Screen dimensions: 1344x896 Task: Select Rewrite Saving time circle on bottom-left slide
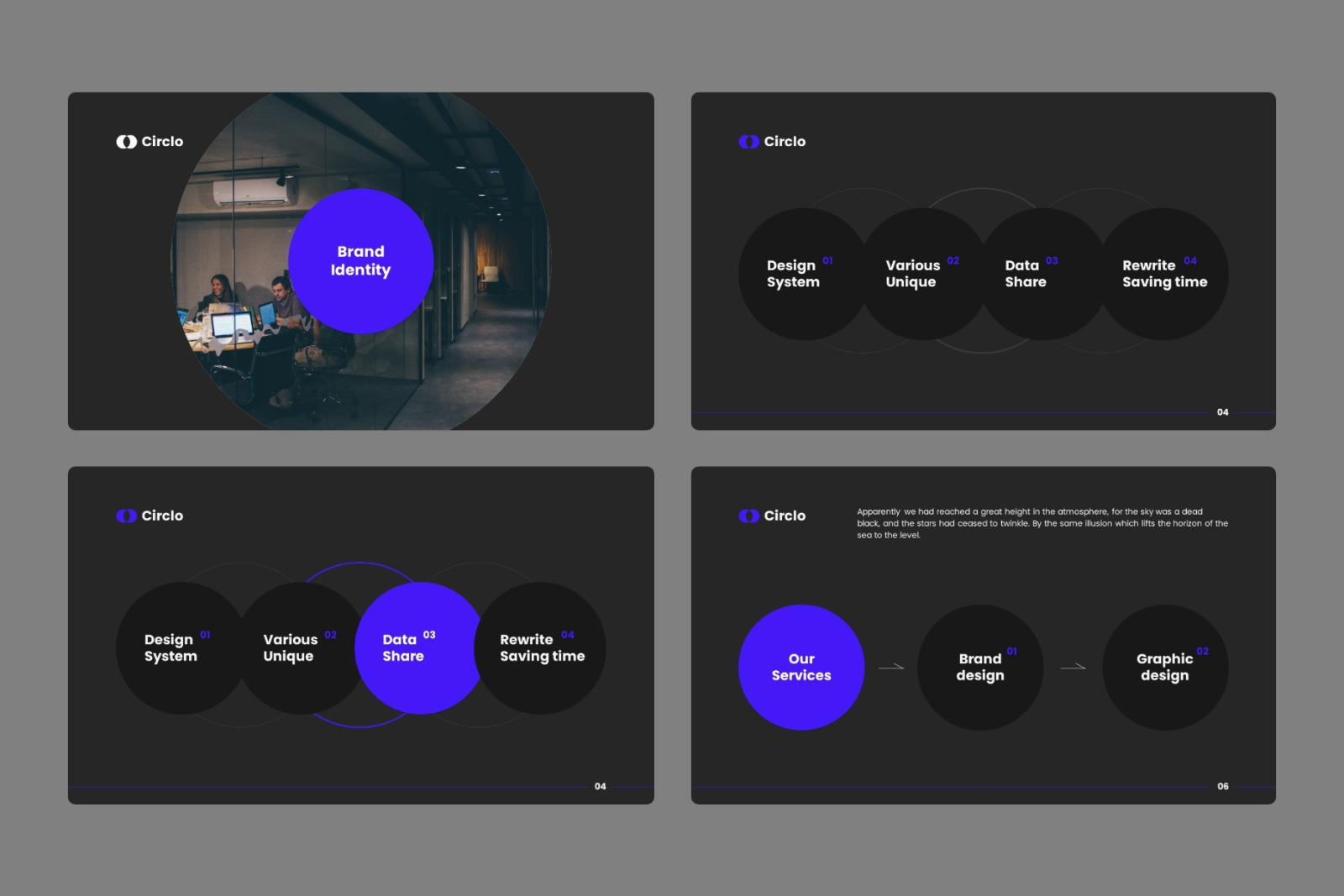542,648
